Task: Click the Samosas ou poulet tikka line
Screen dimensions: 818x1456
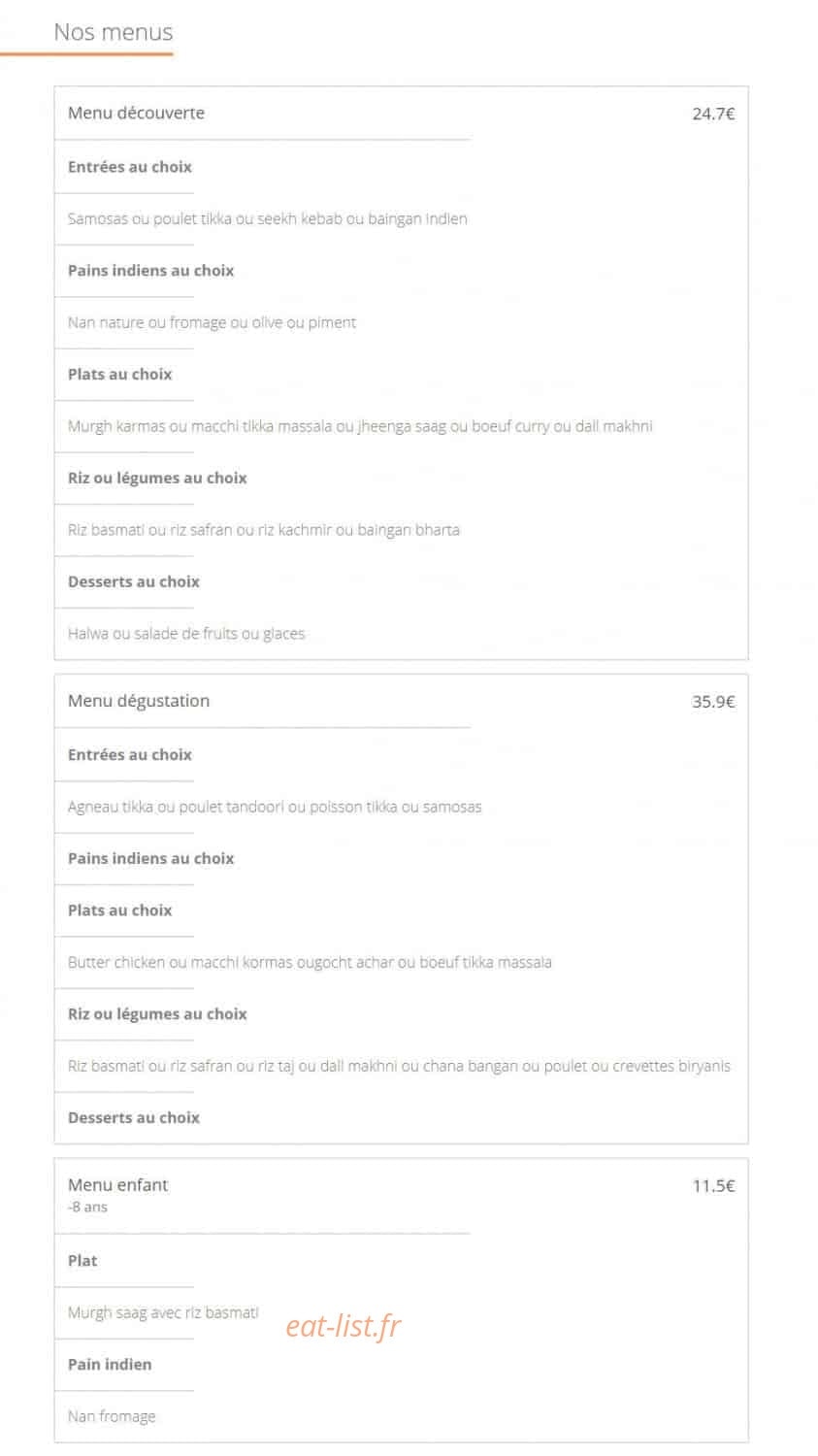Action: tap(268, 218)
